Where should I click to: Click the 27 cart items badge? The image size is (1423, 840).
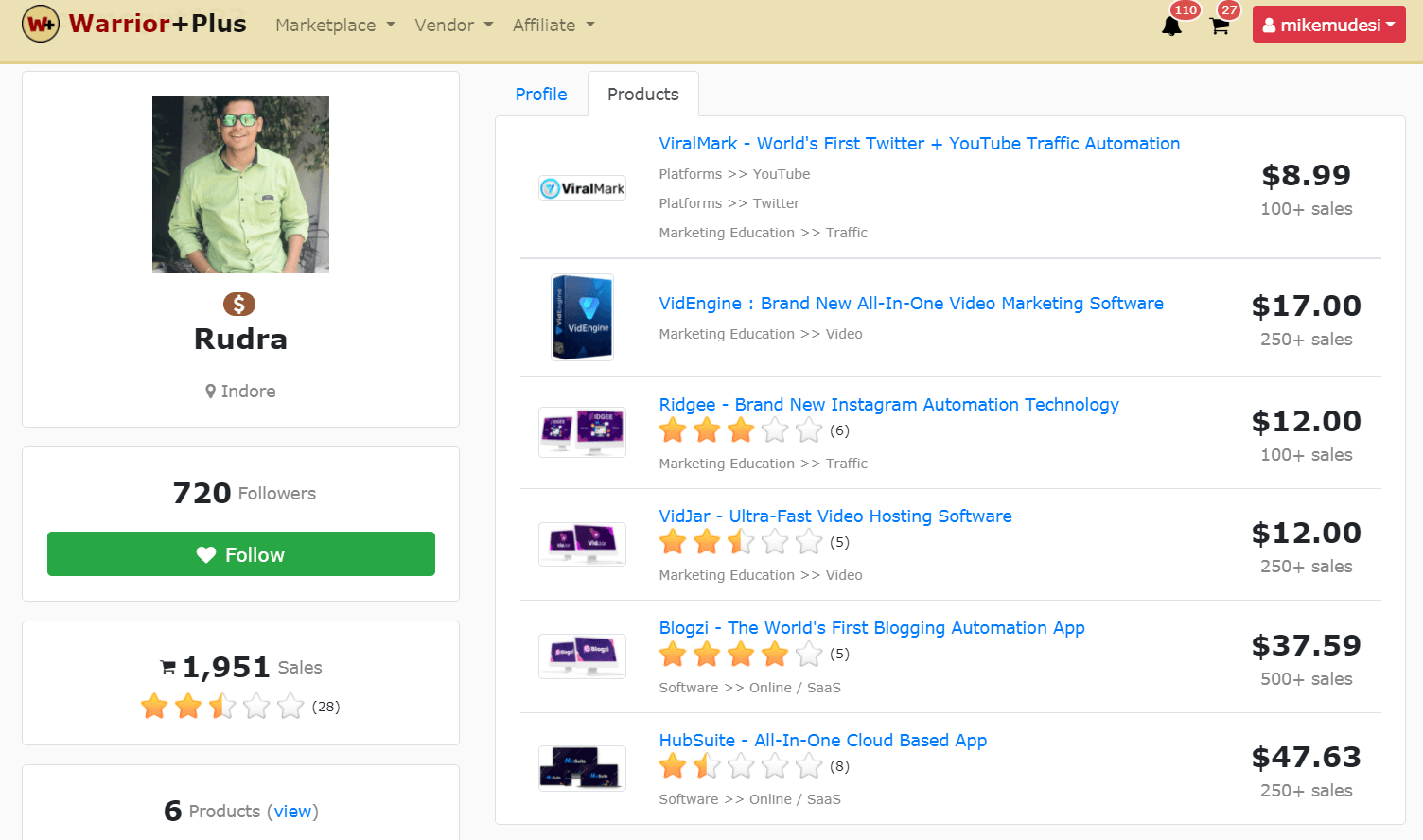(1229, 9)
